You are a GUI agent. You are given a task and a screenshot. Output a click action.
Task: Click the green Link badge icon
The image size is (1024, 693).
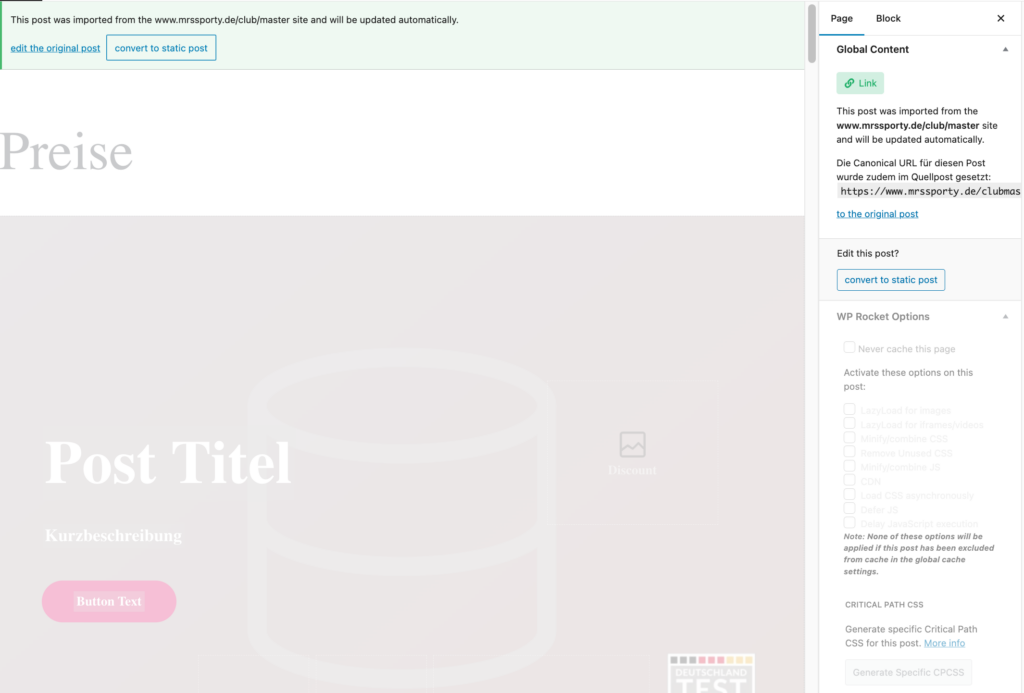860,84
